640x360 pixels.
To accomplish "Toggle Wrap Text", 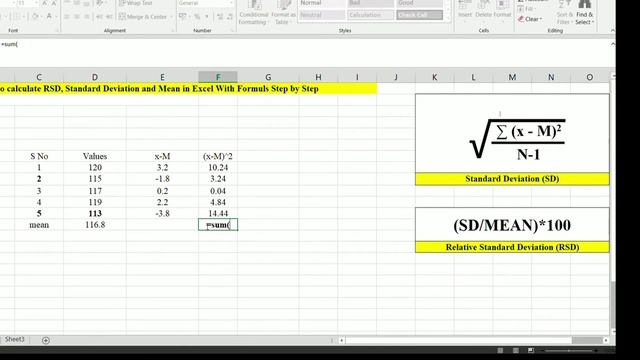I will [135, 3].
